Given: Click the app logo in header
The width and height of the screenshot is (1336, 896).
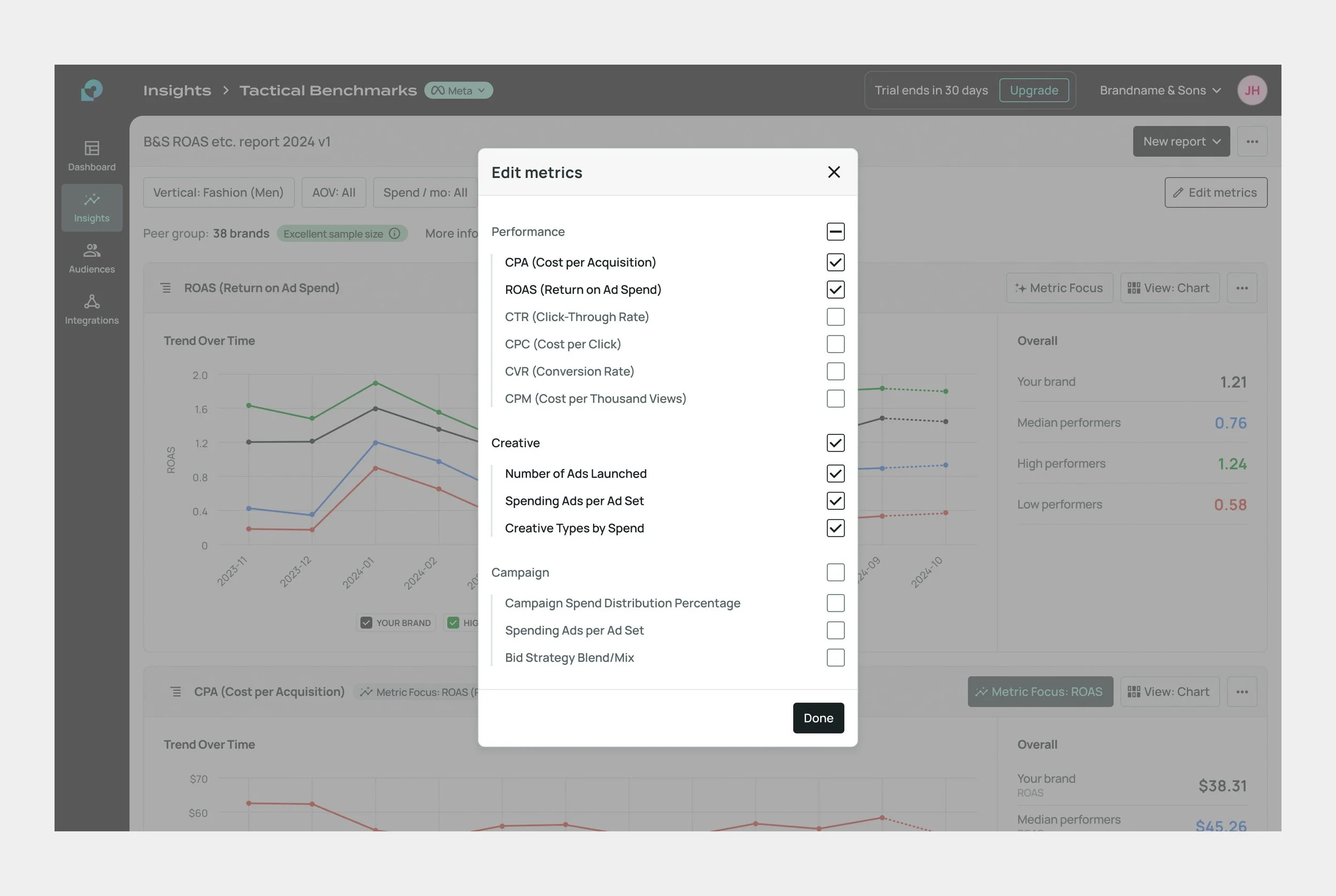Looking at the screenshot, I should 92,90.
